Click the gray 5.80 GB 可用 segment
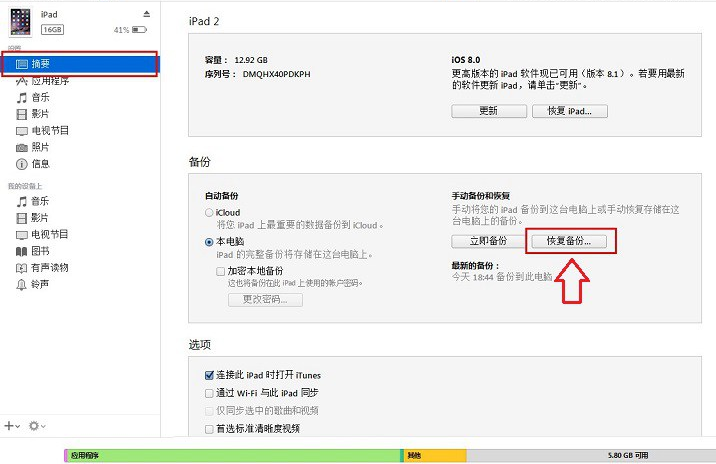The height and width of the screenshot is (464, 716). point(591,455)
